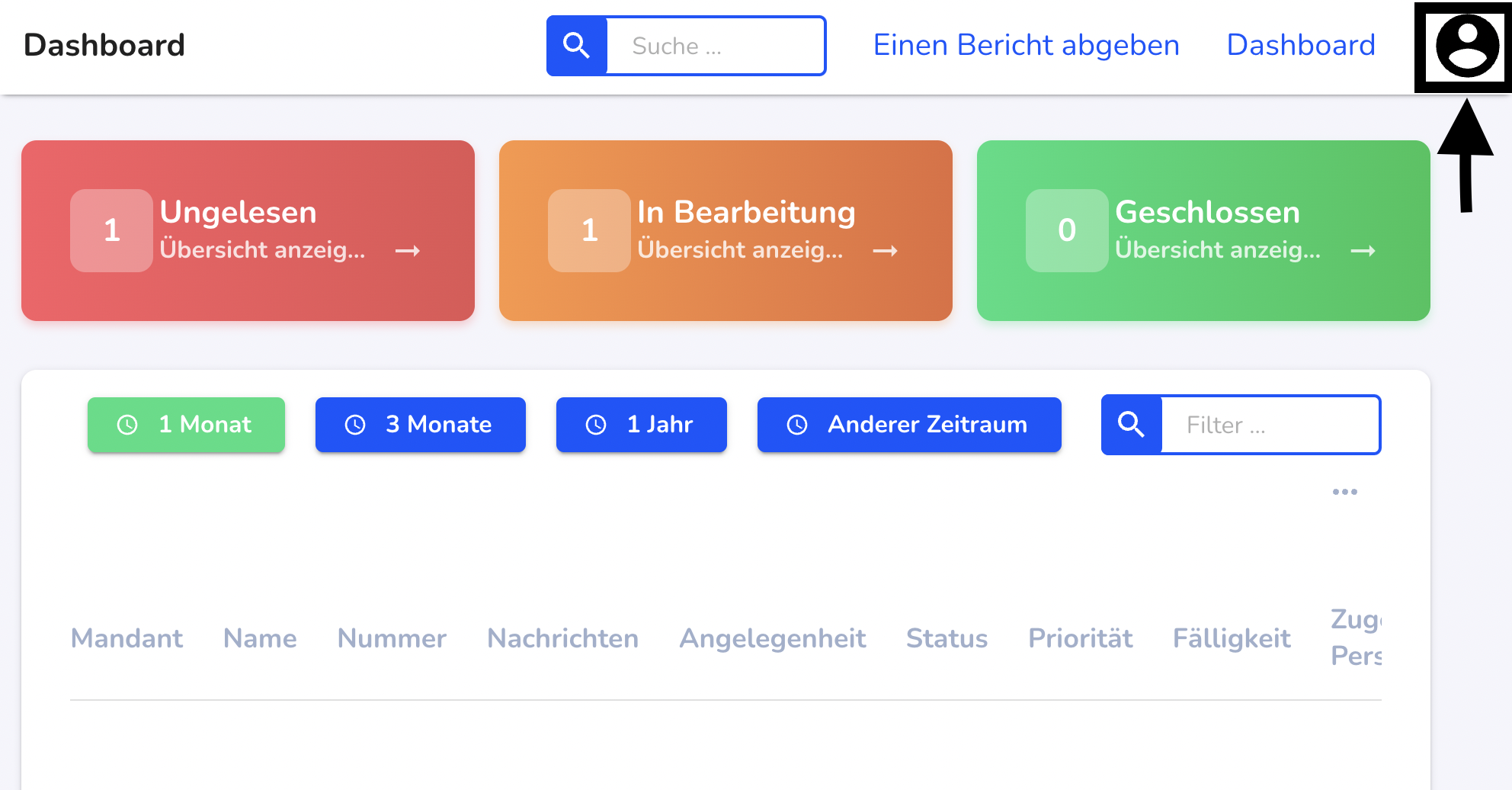The image size is (1512, 790).
Task: Open In Bearbeitung Übersicht anzeigen link
Action: click(740, 250)
